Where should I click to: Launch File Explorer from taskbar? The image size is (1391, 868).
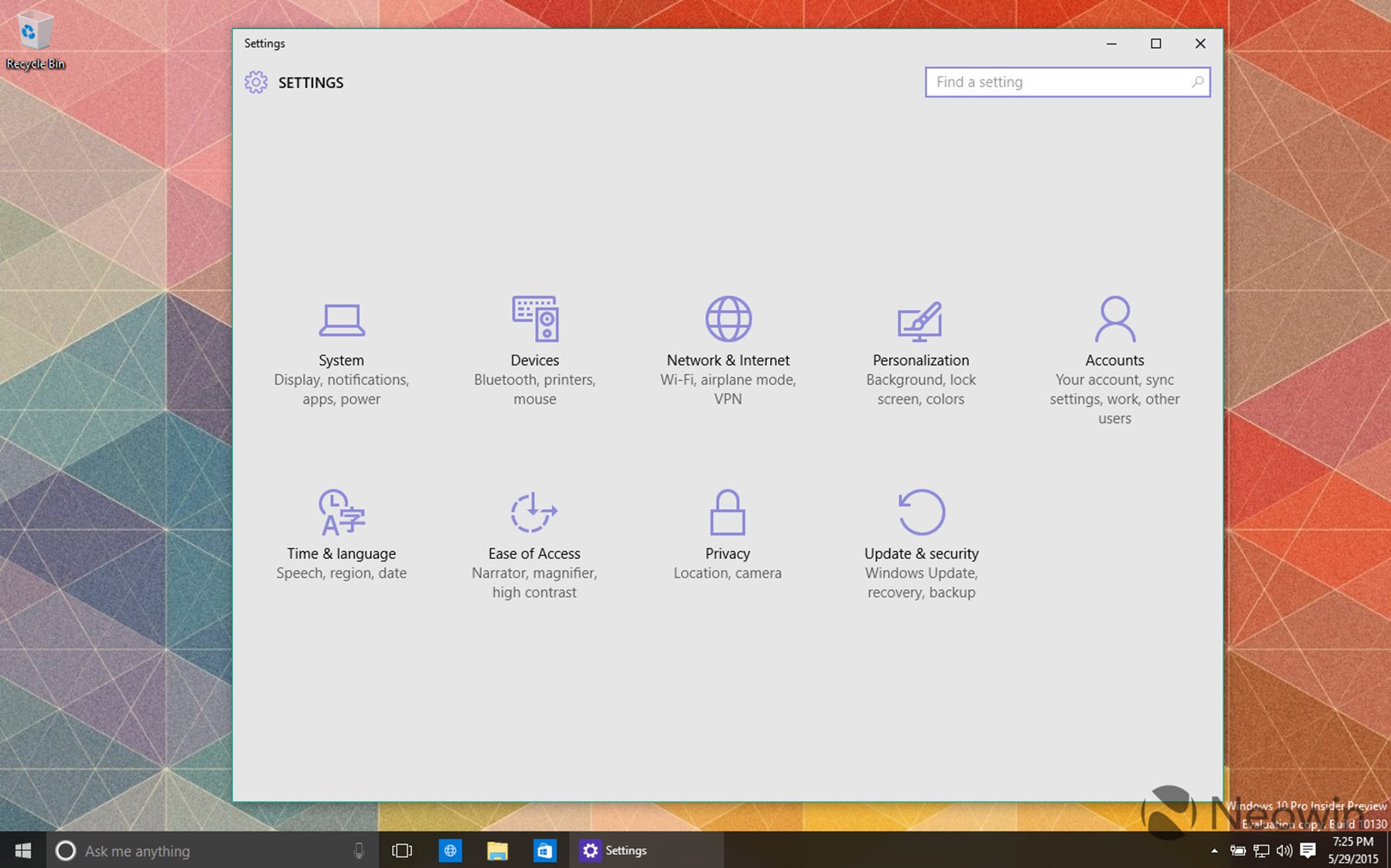coord(497,850)
